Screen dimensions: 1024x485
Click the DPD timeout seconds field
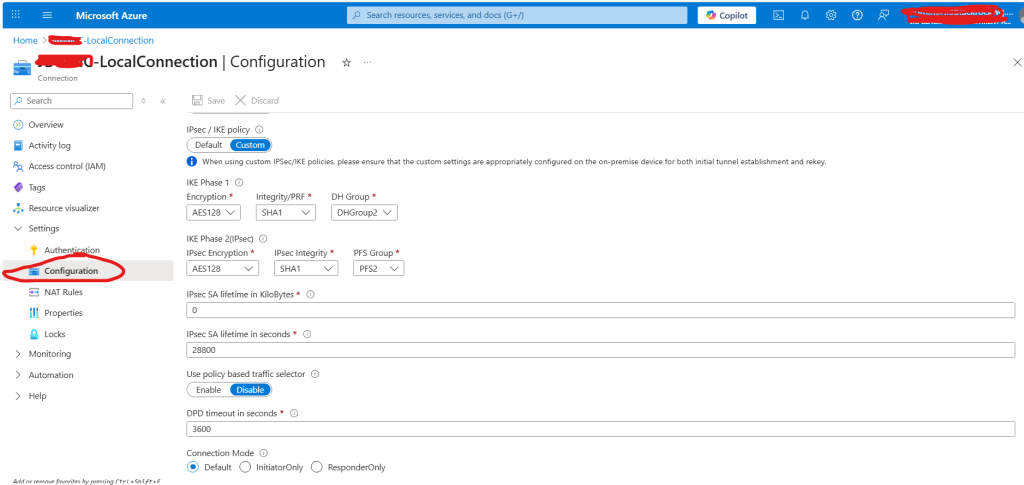click(600, 429)
